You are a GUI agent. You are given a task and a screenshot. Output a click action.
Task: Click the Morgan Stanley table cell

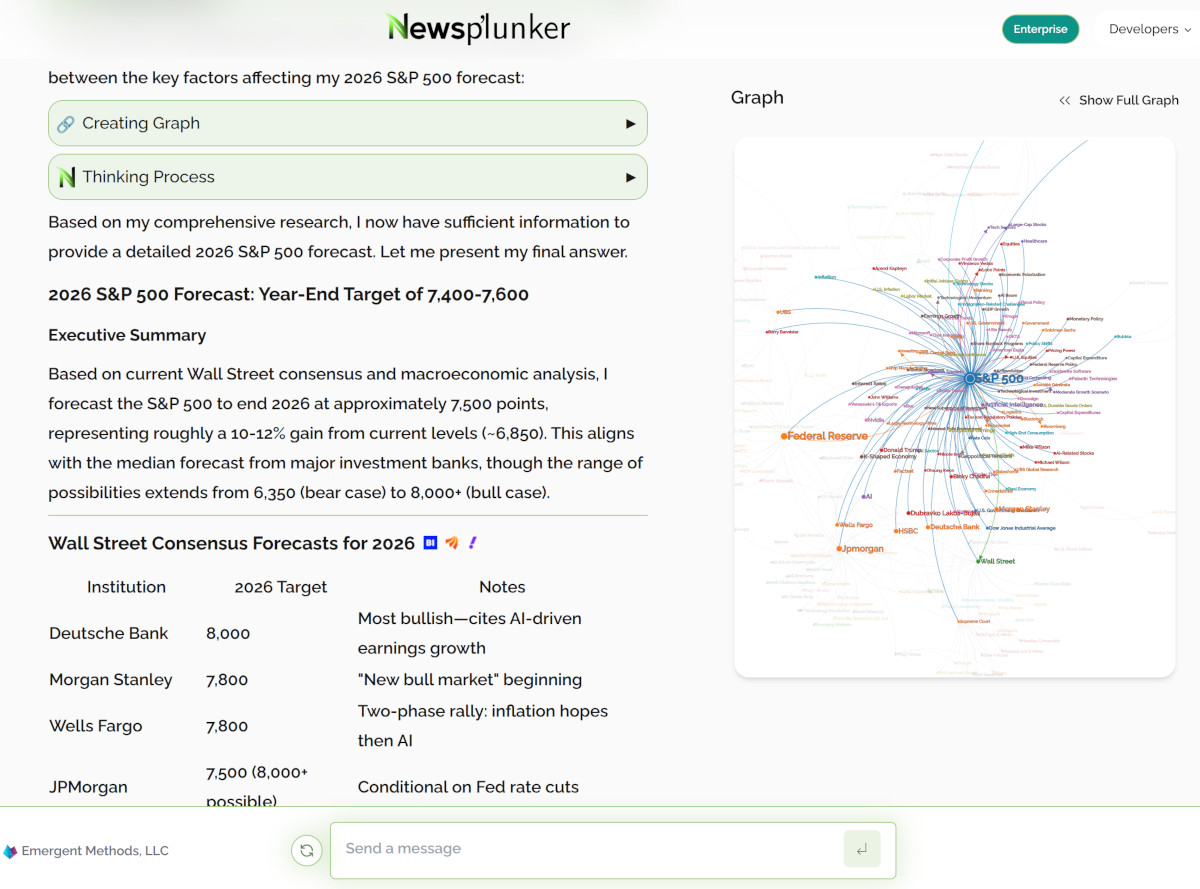111,680
